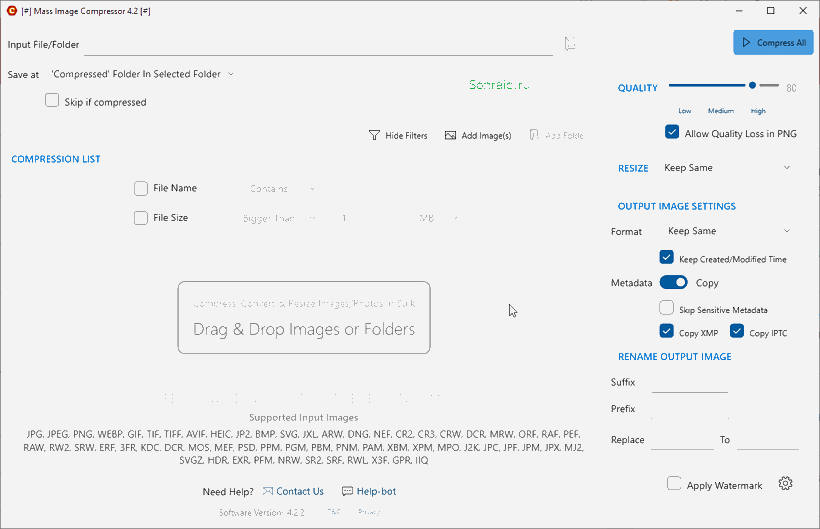Click the replacement To text field

(768, 440)
